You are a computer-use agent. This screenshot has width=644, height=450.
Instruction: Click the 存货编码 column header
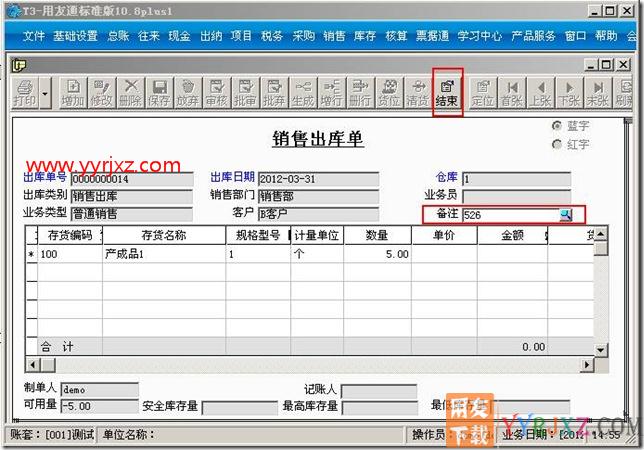[x=70, y=235]
